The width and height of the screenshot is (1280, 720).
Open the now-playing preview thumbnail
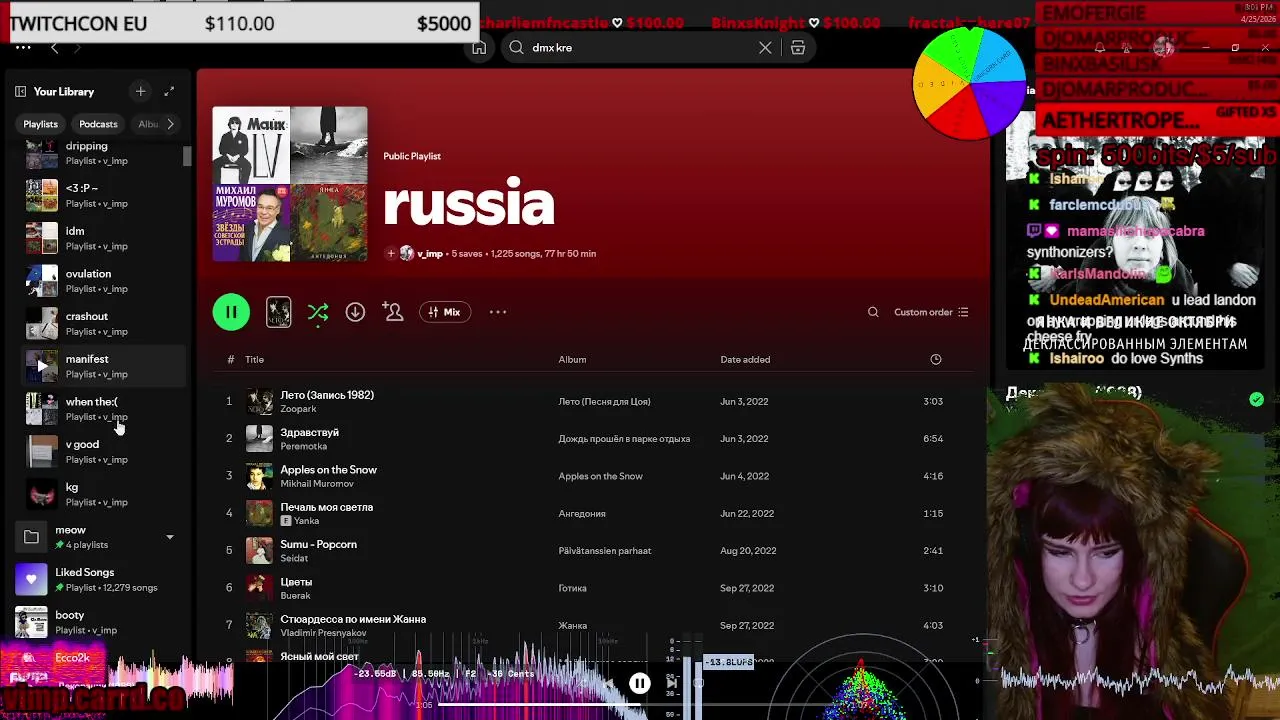click(279, 312)
